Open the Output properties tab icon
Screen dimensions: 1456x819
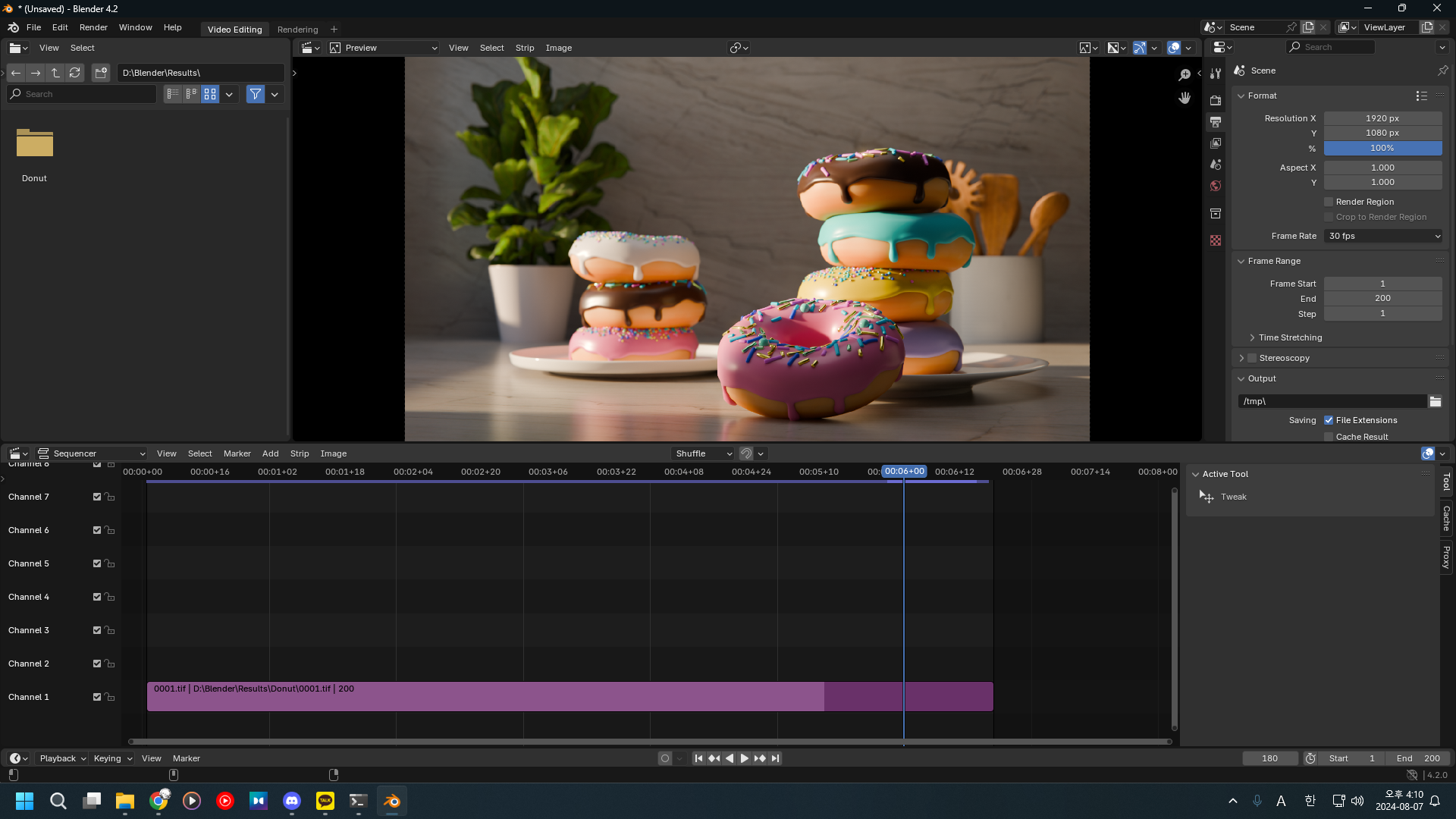click(1216, 122)
